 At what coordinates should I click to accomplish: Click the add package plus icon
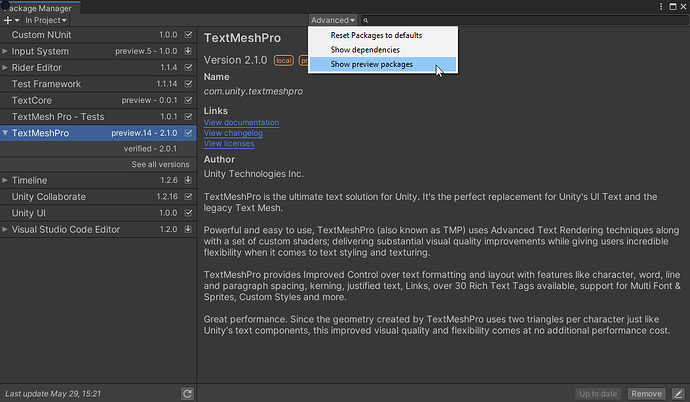[x=9, y=20]
